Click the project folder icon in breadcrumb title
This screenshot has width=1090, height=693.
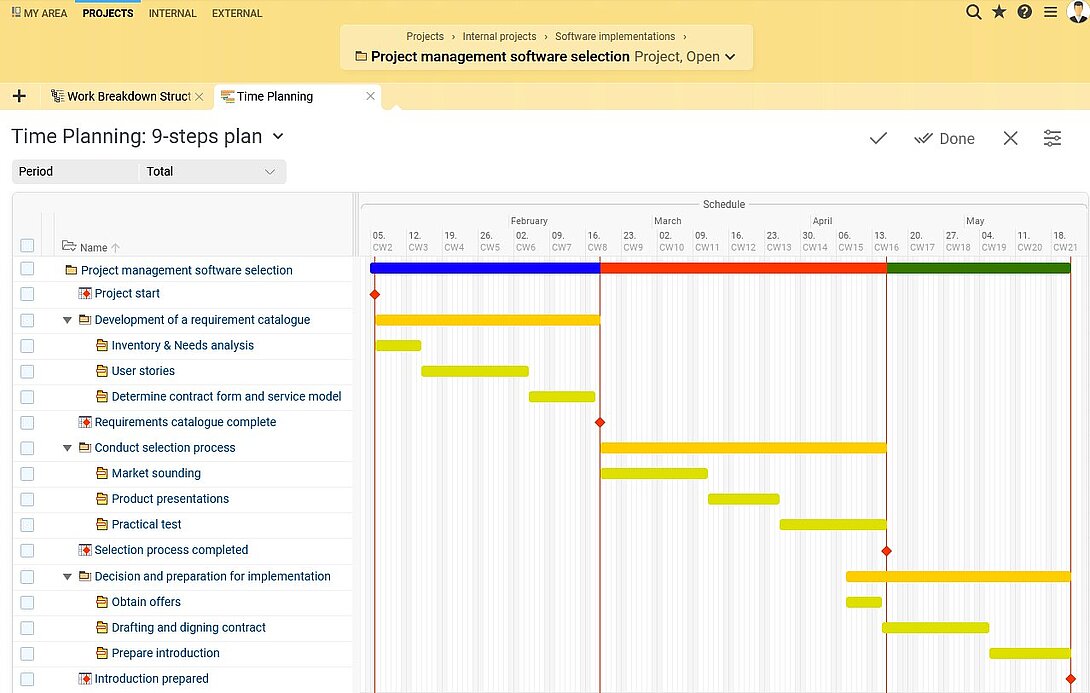tap(361, 56)
